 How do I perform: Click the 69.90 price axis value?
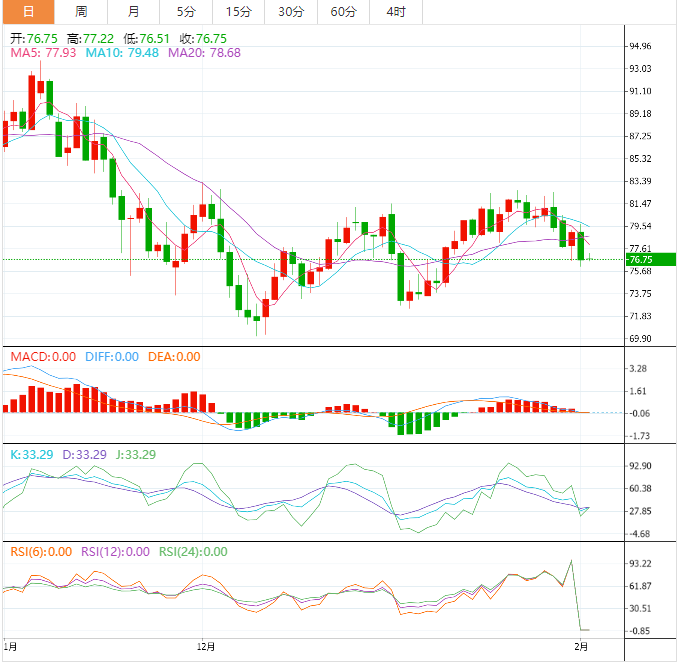[x=640, y=339]
